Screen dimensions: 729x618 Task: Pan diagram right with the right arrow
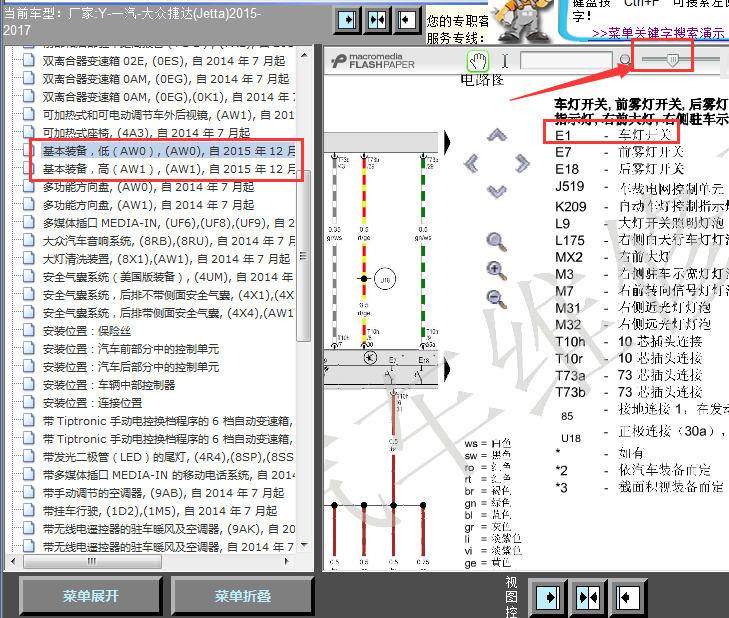click(x=523, y=163)
